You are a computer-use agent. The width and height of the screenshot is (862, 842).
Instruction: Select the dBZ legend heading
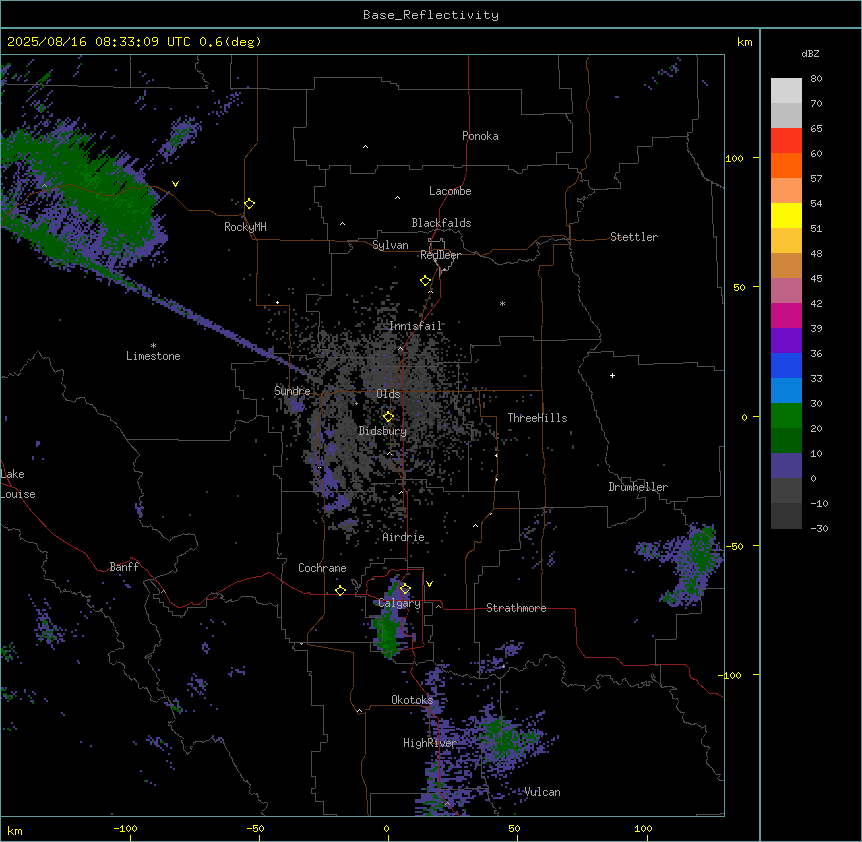point(810,54)
